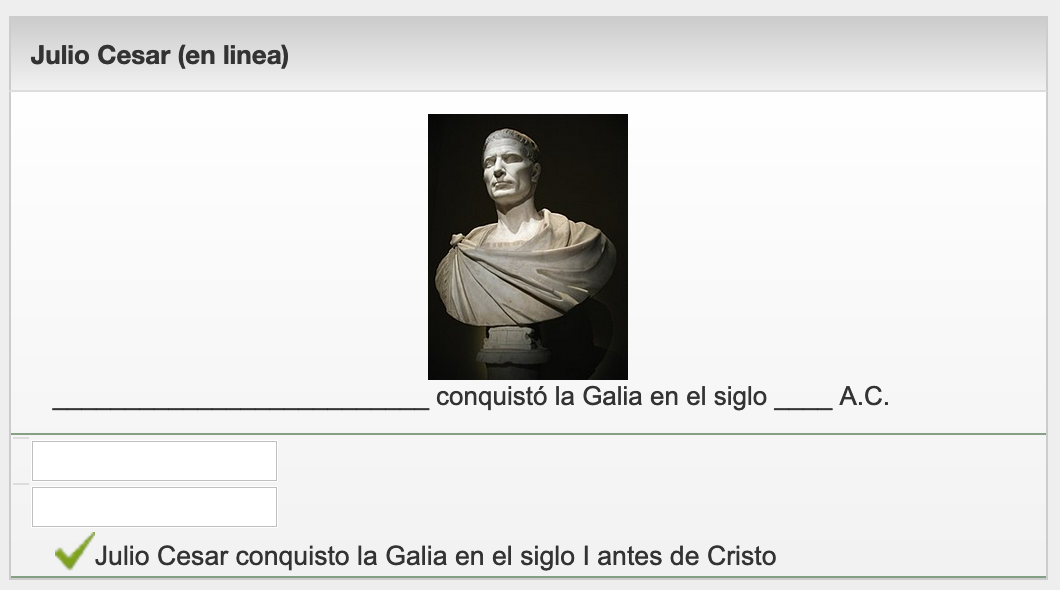
Task: Click the Julius Caesar bust image
Action: (x=527, y=246)
